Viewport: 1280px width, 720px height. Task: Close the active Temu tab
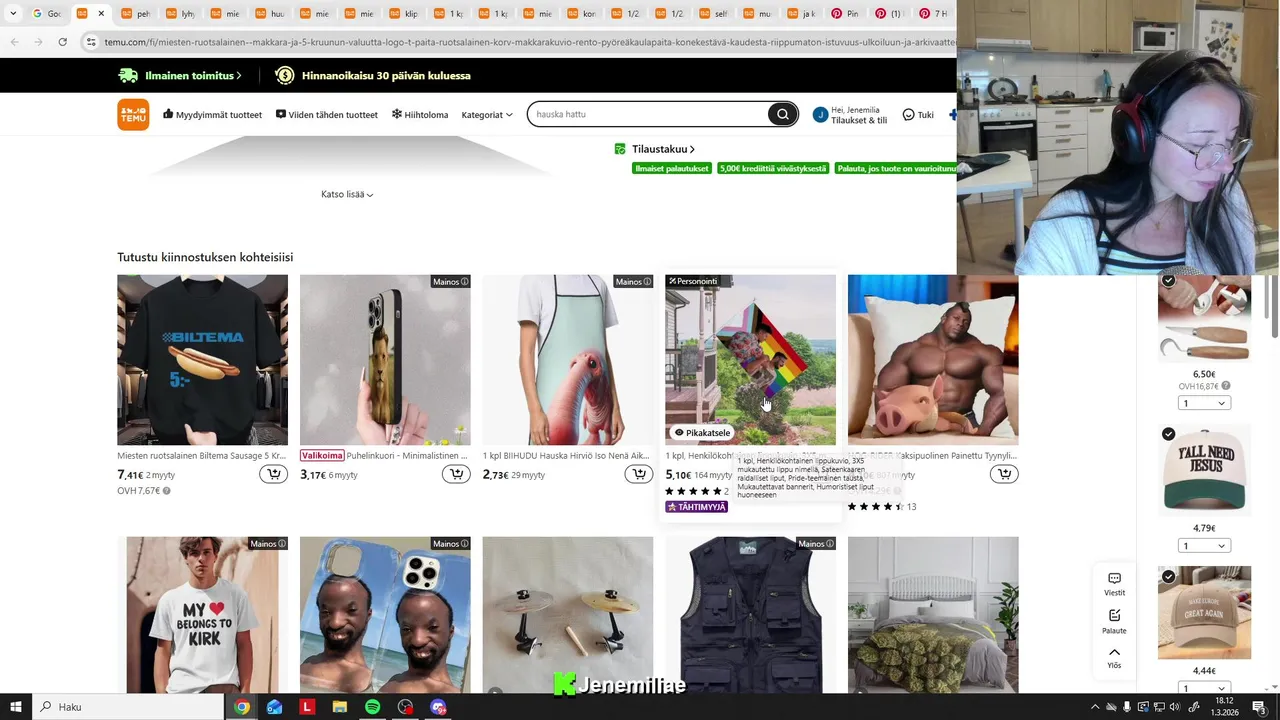101,14
